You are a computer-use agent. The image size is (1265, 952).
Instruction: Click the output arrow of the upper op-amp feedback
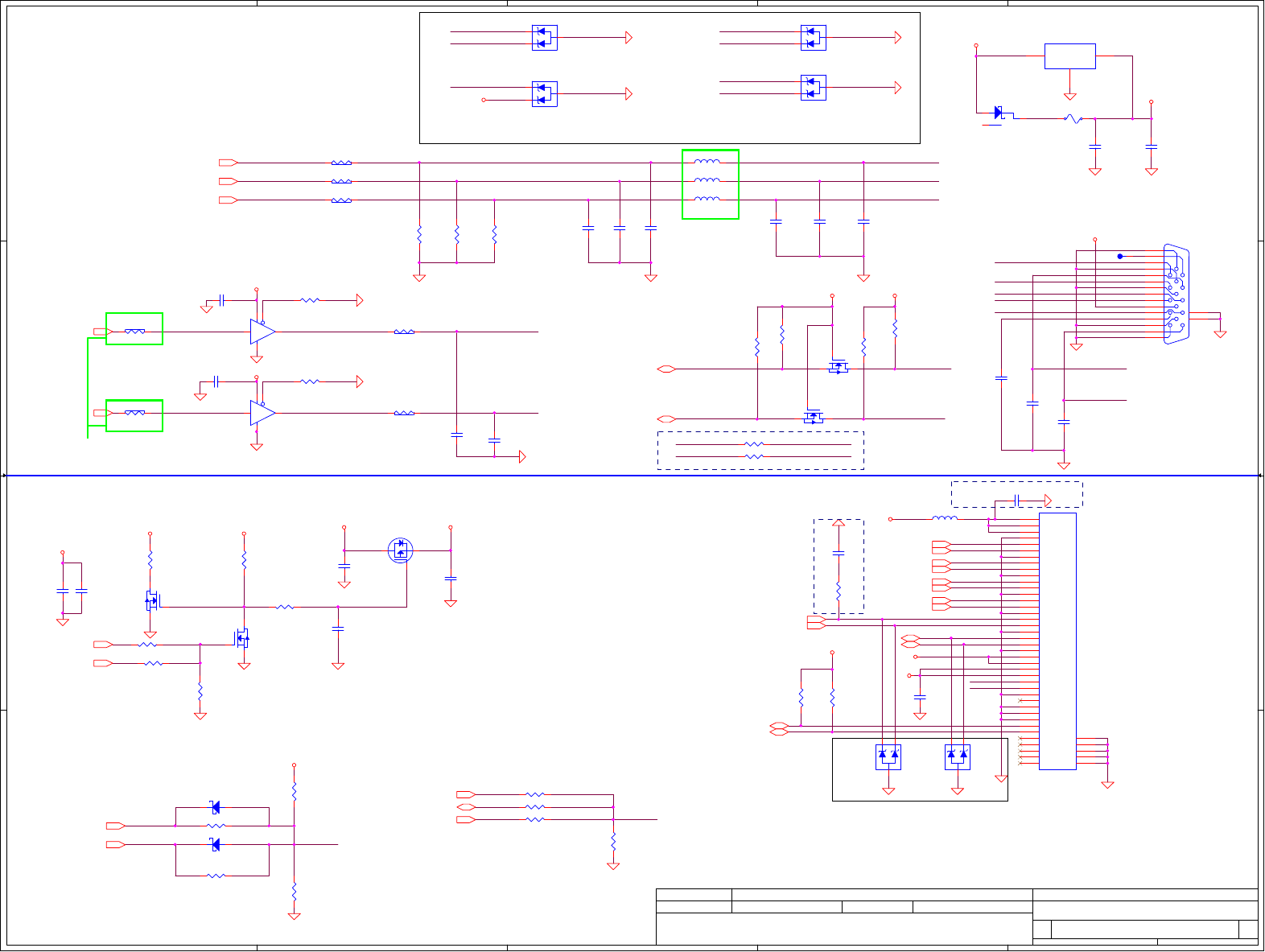click(x=360, y=300)
